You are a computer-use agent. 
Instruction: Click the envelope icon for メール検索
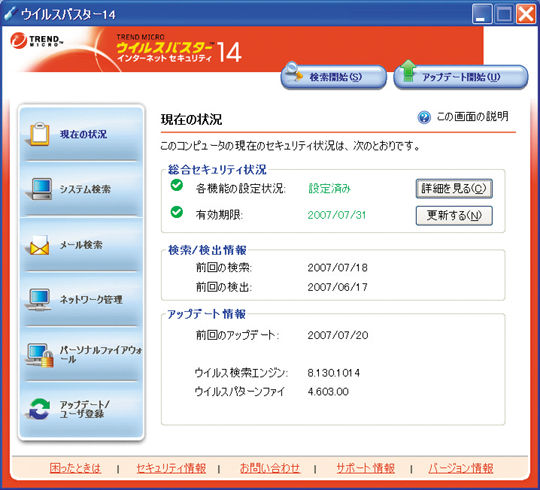point(39,245)
